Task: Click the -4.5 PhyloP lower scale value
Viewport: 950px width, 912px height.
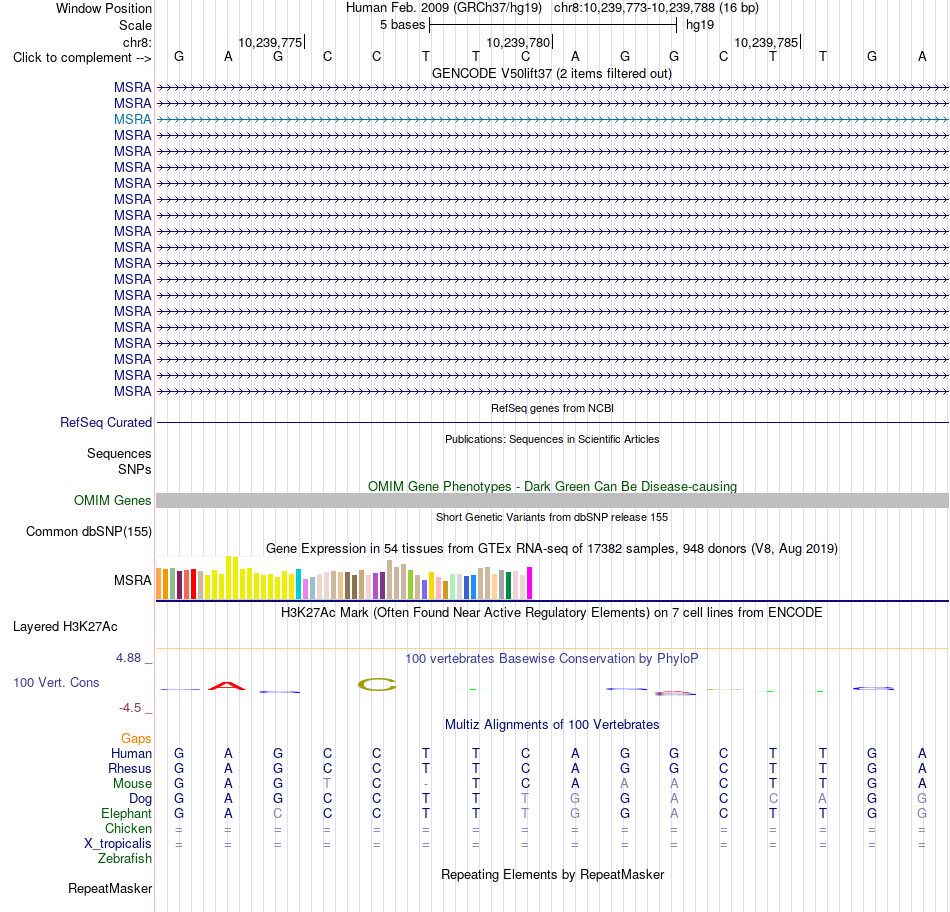Action: (130, 708)
